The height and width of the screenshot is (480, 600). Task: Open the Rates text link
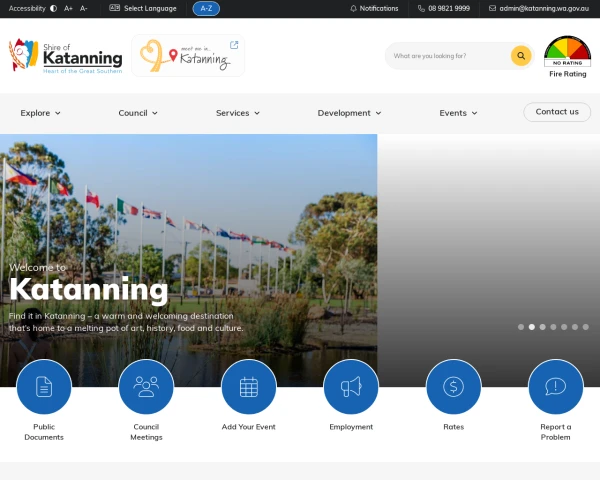click(453, 427)
